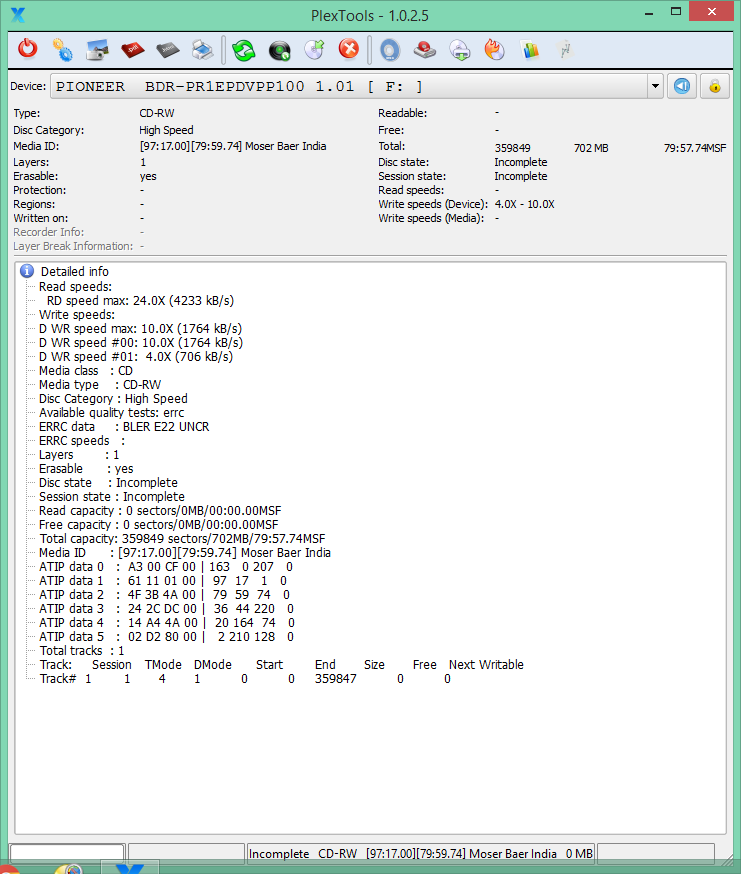Click the 'ATIP data 0' row
741x874 pixels.
166,567
